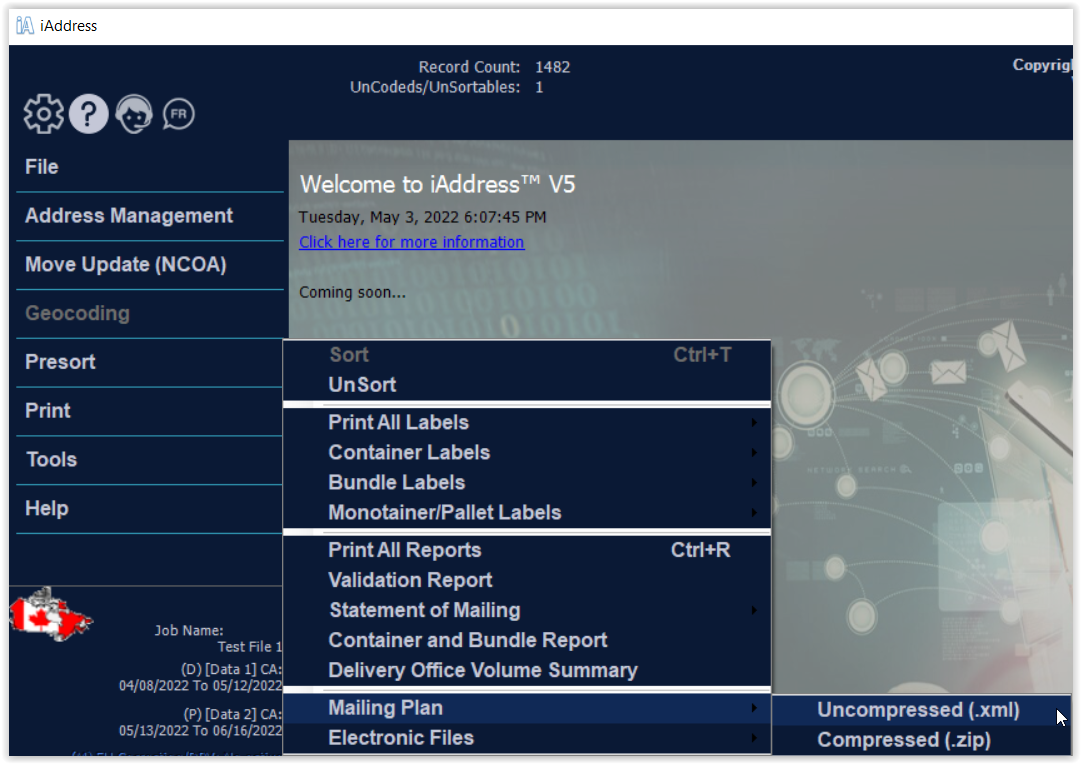Viewport: 1081px width, 764px height.
Task: Expand the Bundle Labels submenu arrow
Action: [x=754, y=483]
